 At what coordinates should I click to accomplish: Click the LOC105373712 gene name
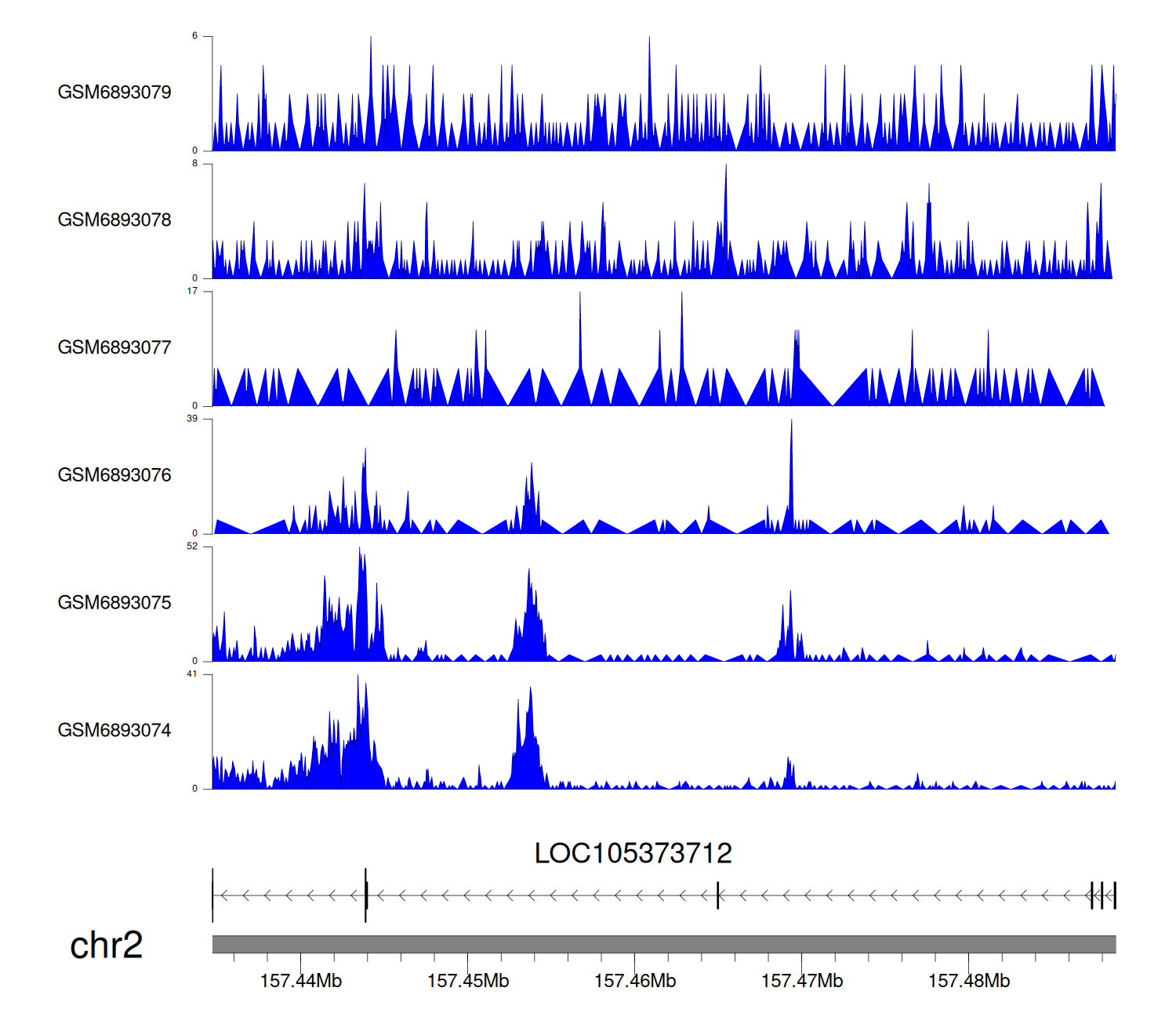(633, 854)
